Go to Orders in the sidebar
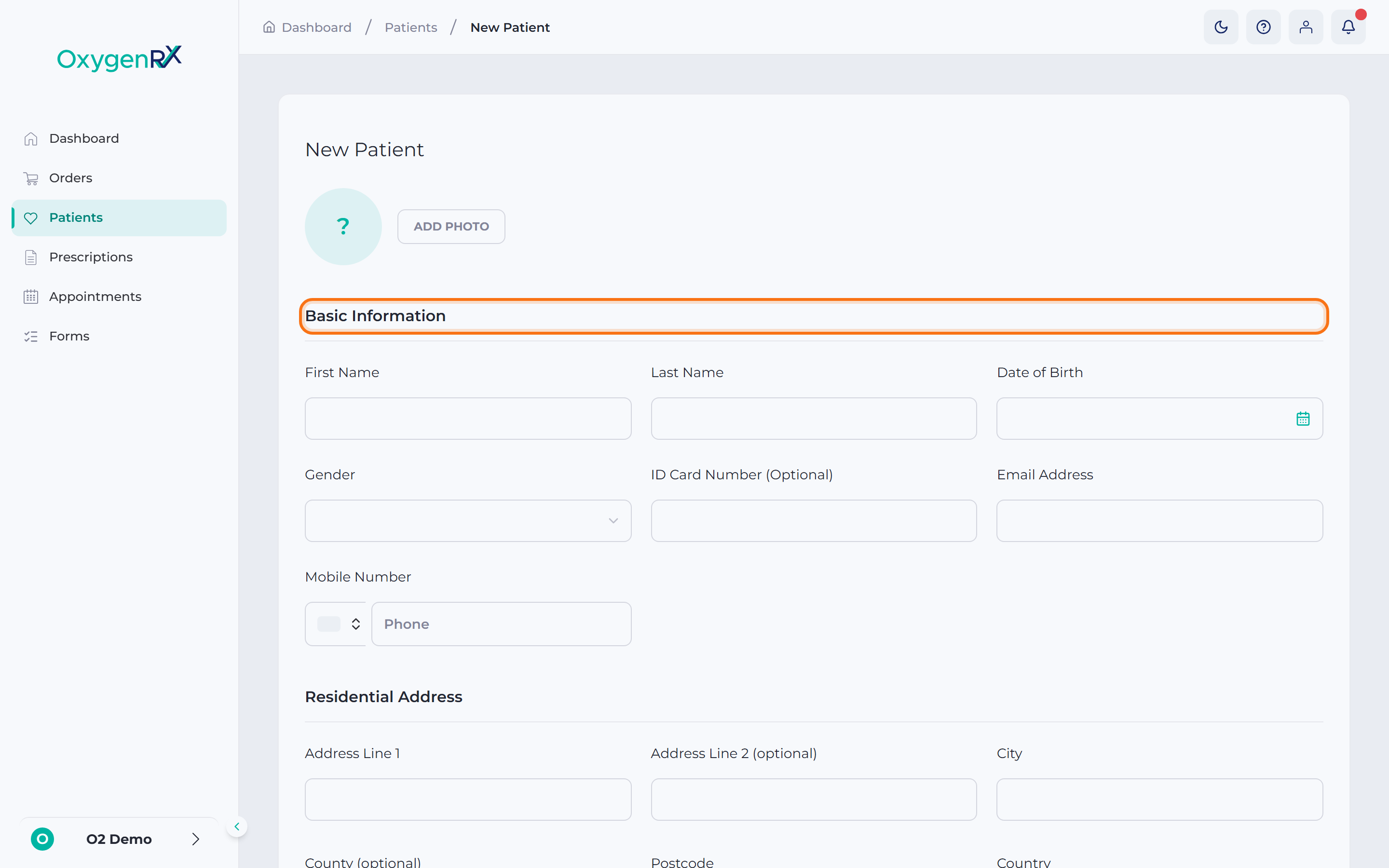Image resolution: width=1389 pixels, height=868 pixels. click(x=119, y=178)
